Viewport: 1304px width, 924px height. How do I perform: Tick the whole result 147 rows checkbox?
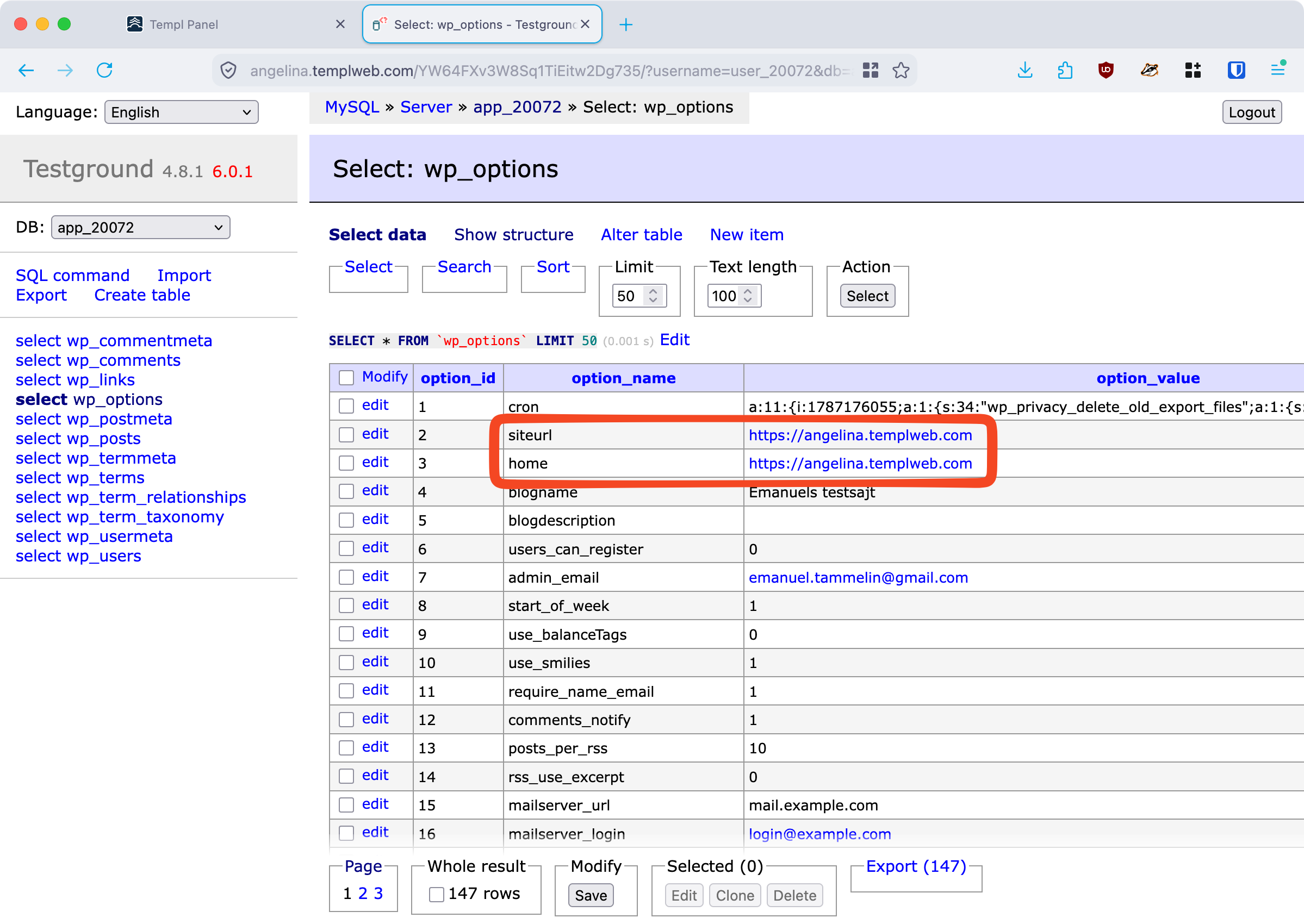[x=436, y=895]
